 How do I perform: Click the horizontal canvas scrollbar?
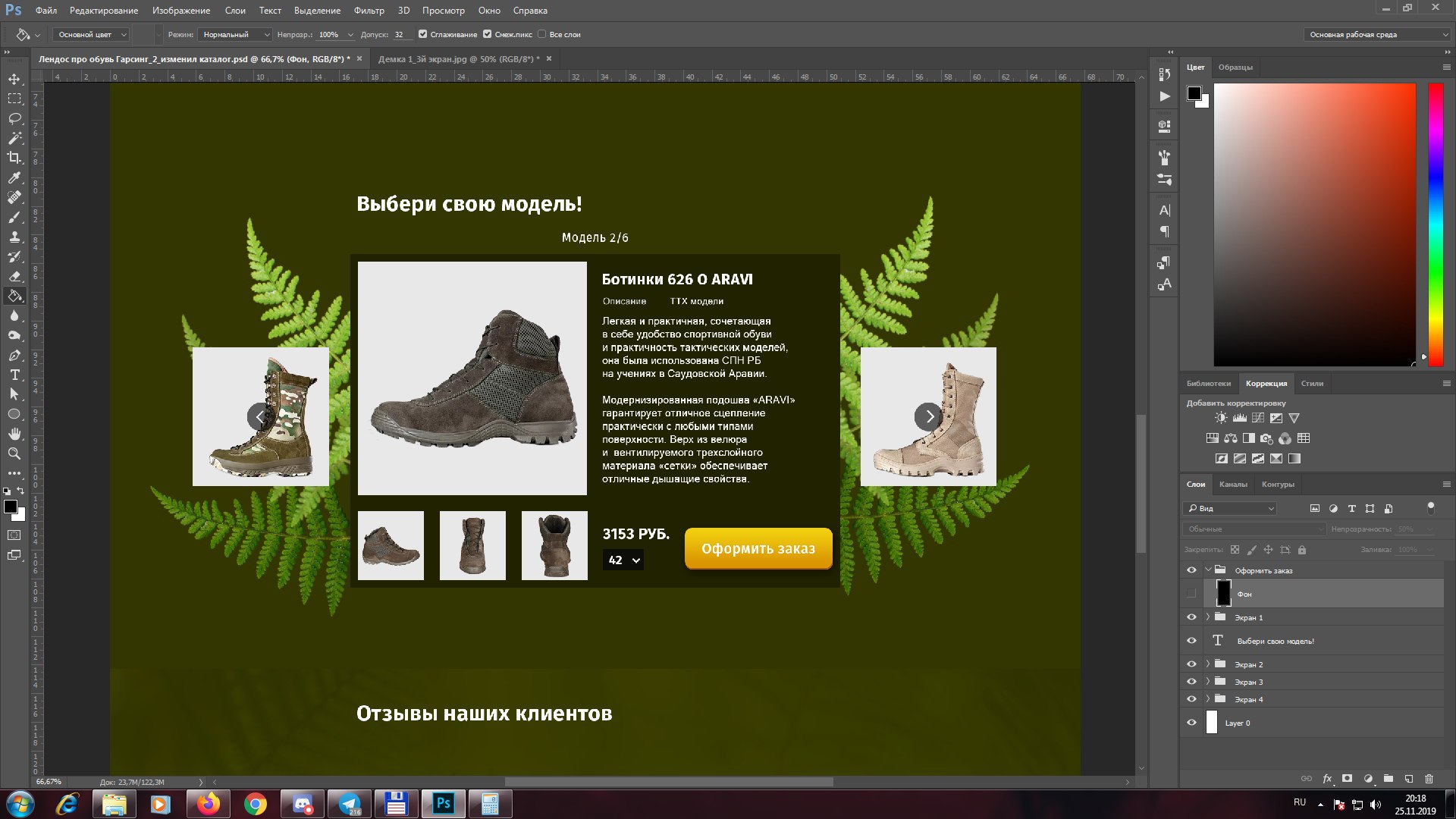click(669, 782)
